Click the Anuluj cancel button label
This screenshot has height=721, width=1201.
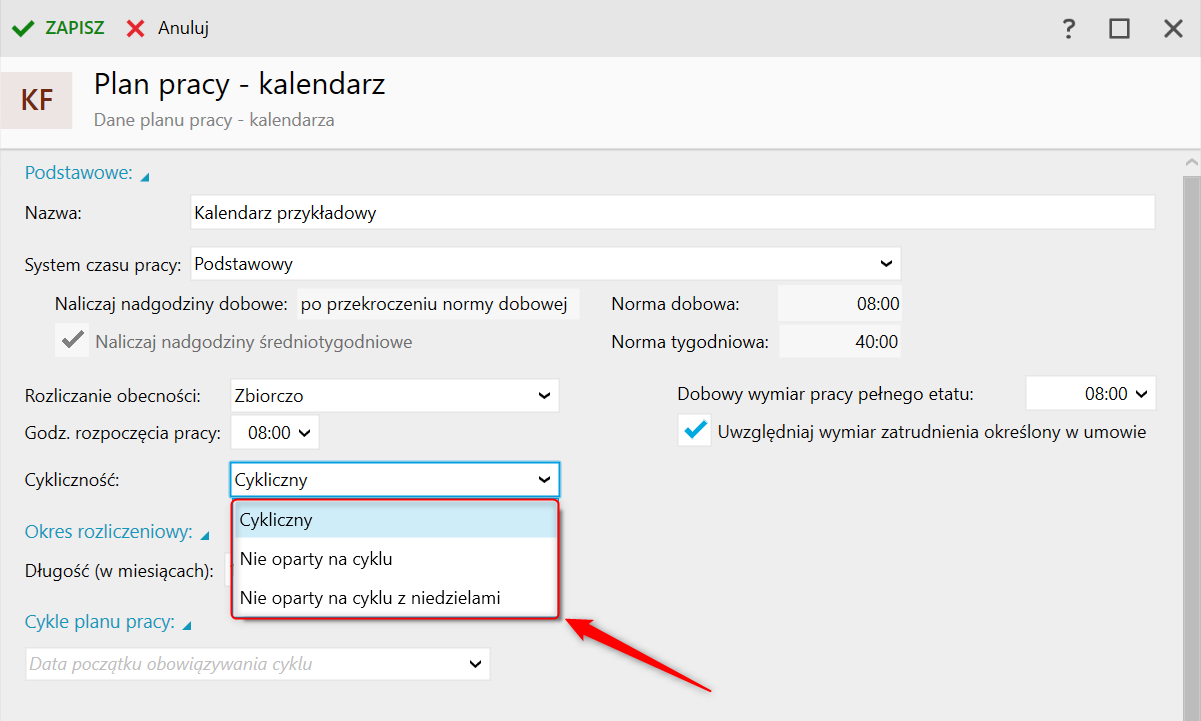click(x=183, y=28)
